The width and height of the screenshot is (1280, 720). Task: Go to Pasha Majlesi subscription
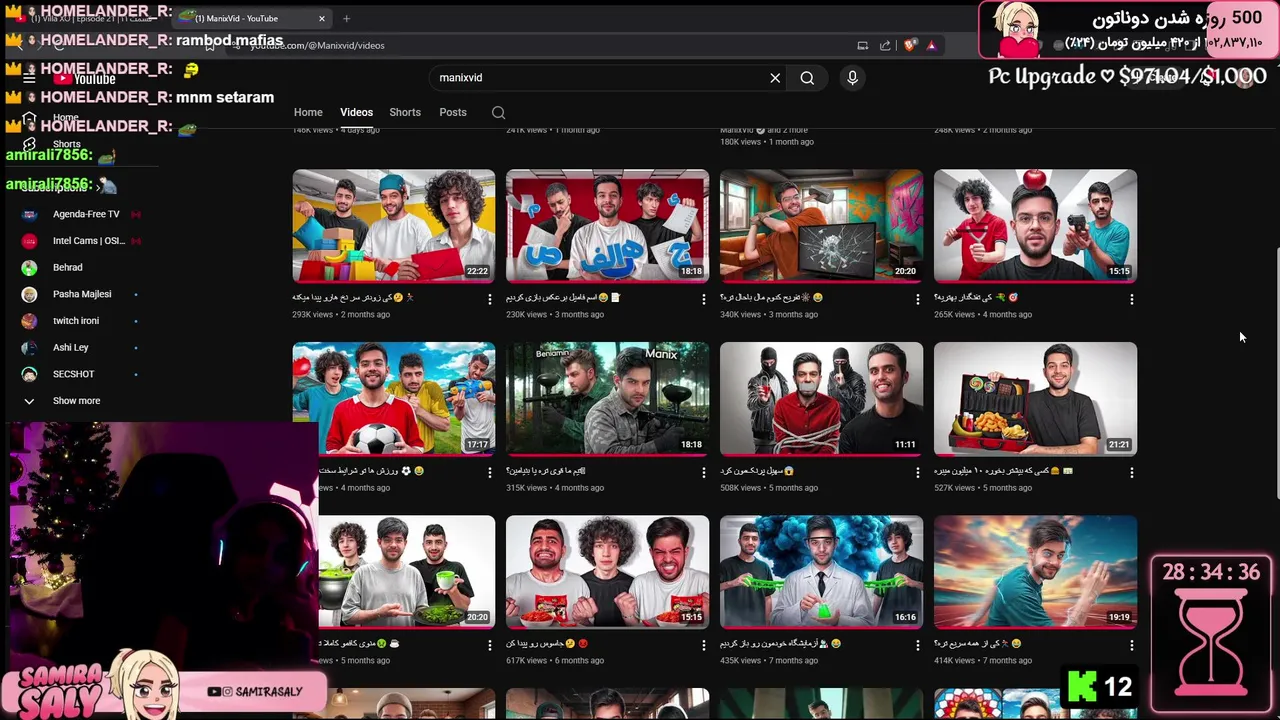82,294
